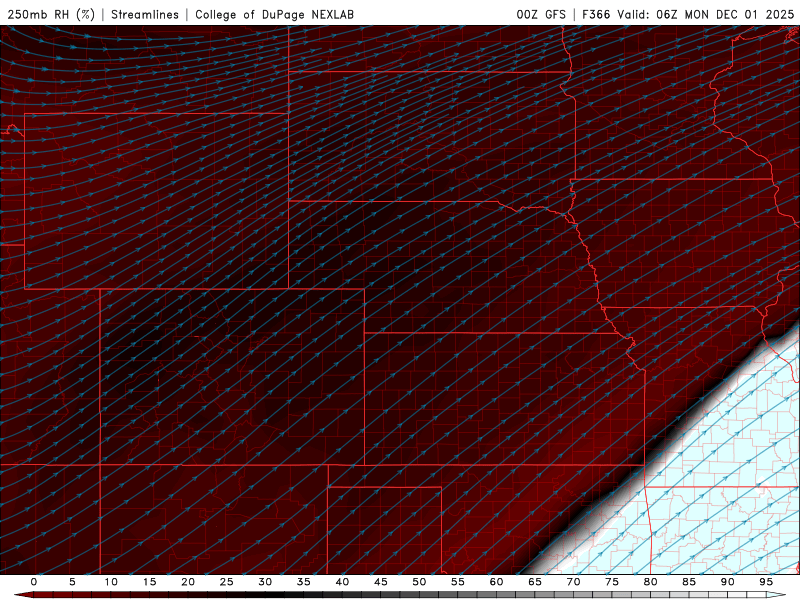Click the colorbar label "10"
The height and width of the screenshot is (600, 800).
coord(111,582)
